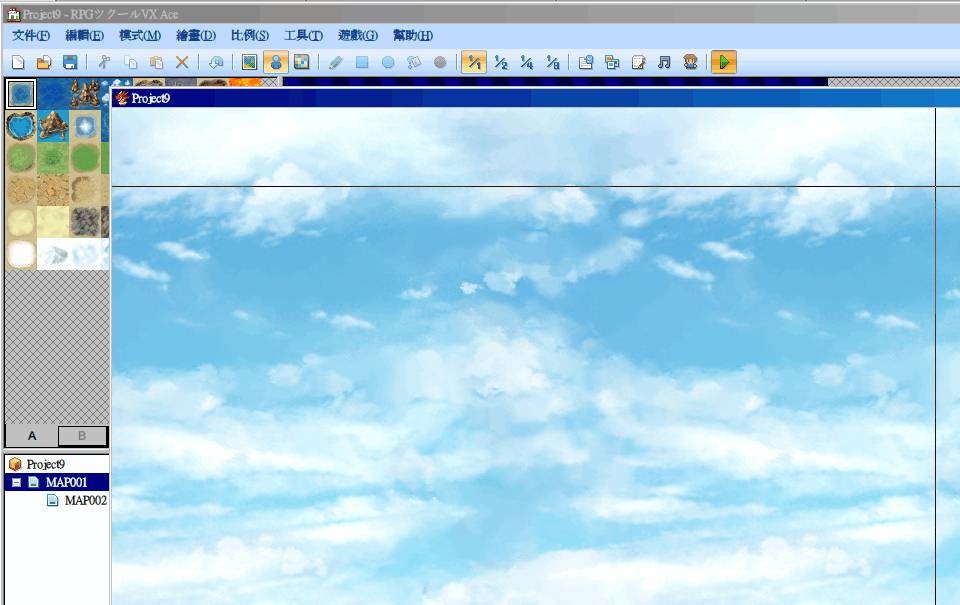960x605 pixels.
Task: Open the 模式(M) menu
Action: pos(140,36)
